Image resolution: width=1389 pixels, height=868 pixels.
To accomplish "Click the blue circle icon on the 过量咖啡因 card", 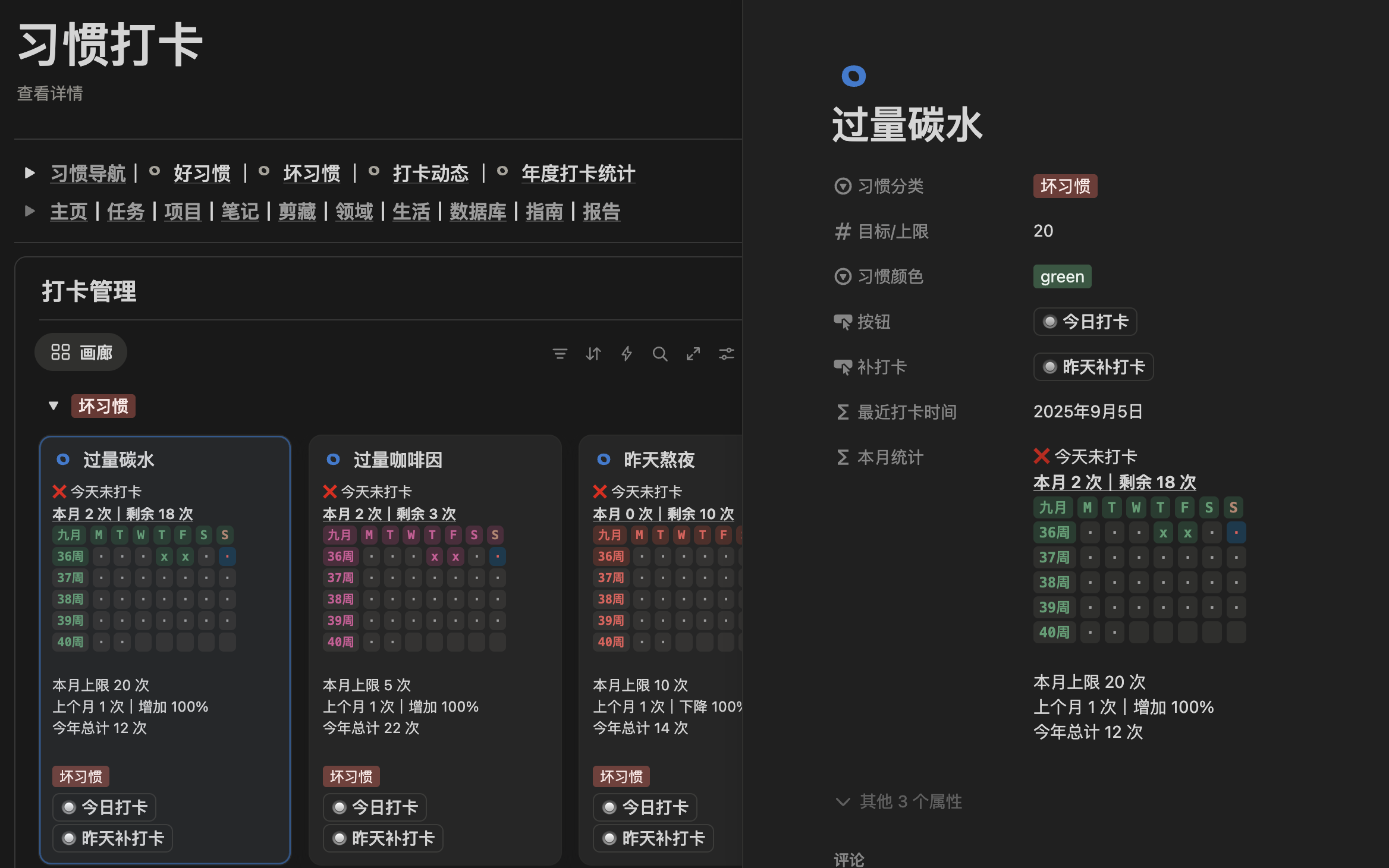I will point(333,460).
